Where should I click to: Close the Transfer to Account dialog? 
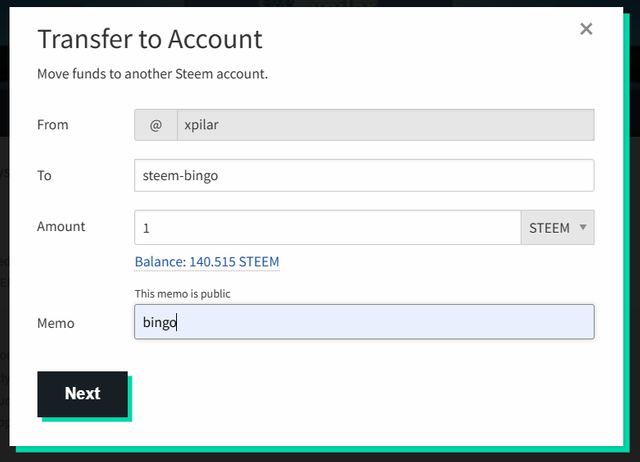(586, 29)
